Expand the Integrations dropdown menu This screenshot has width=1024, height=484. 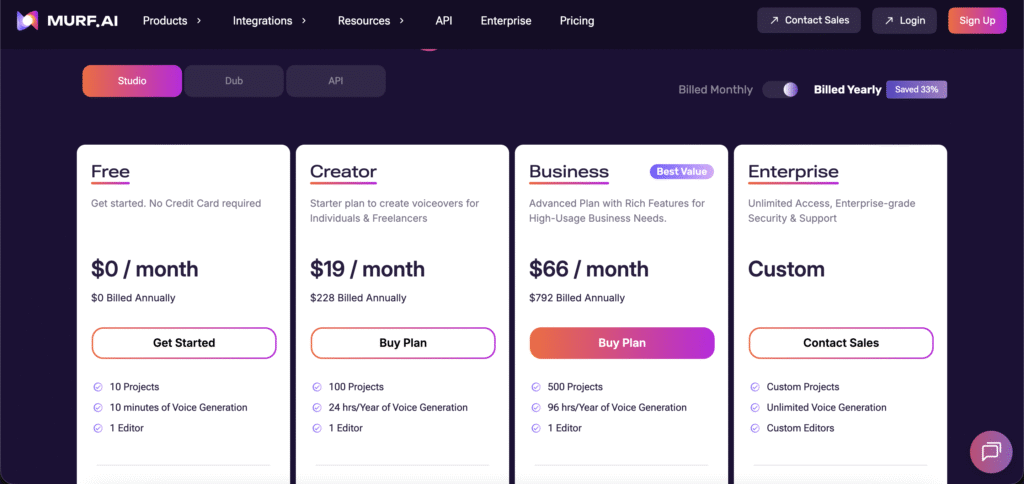point(269,21)
